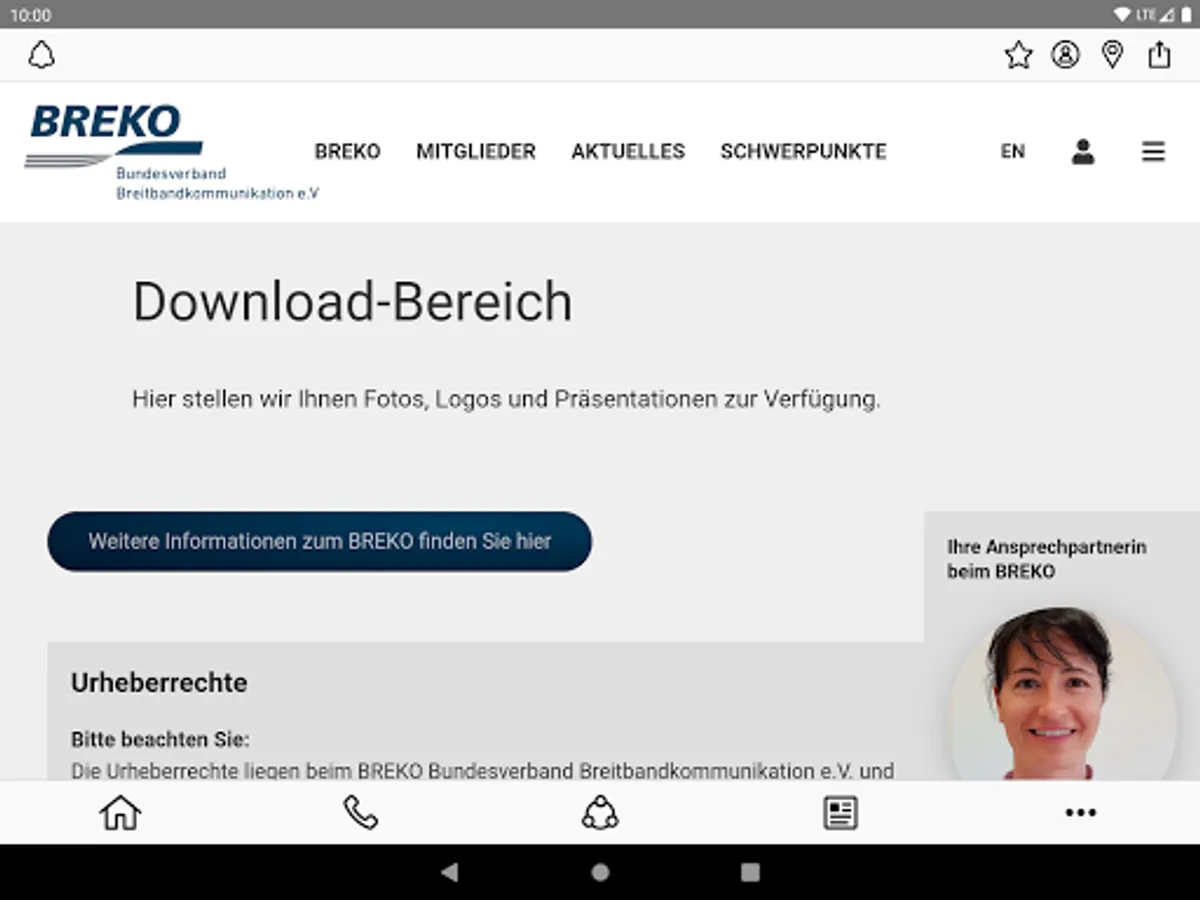
Task: Click the 'Bitte beachten Sie:' text
Action: tap(160, 740)
